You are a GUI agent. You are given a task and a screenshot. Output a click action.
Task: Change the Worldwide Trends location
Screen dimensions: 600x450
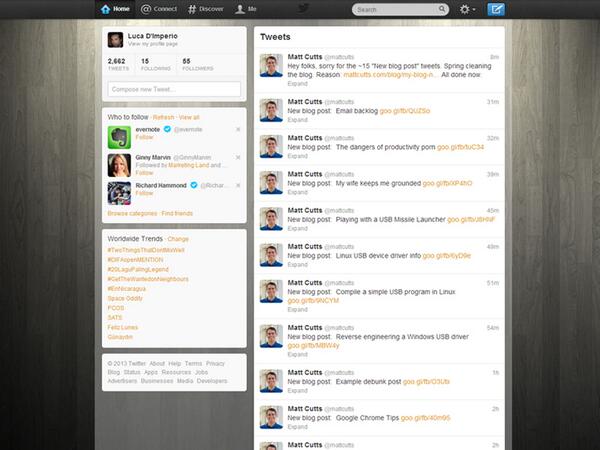[x=178, y=239]
